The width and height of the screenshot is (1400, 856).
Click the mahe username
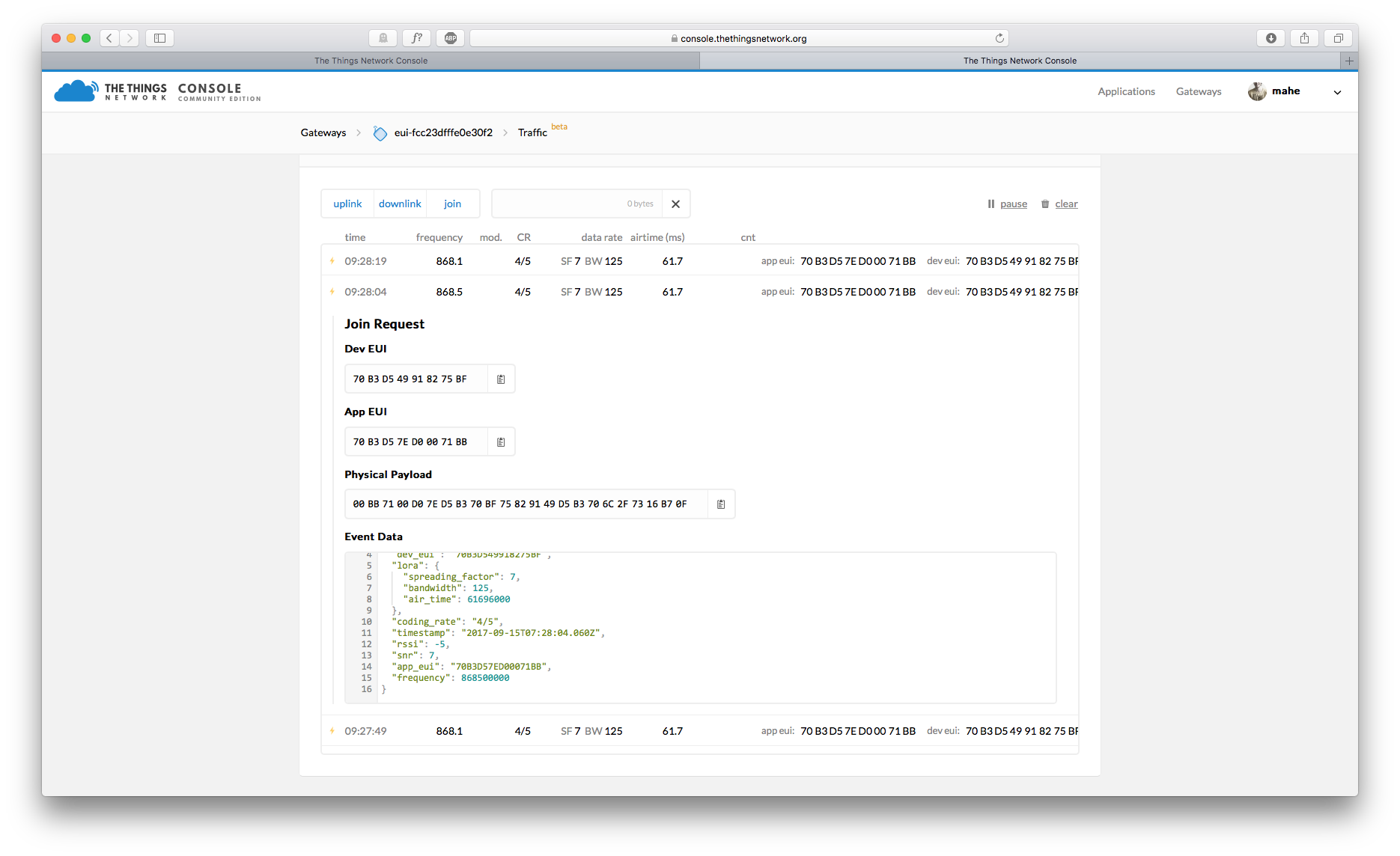1285,91
